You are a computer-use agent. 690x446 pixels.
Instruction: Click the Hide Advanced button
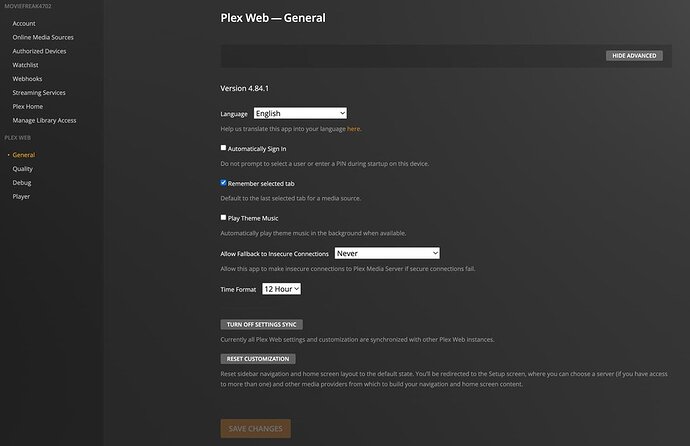click(x=634, y=55)
